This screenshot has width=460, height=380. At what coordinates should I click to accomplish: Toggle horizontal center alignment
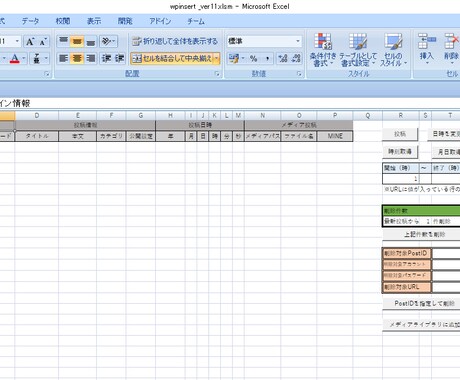pos(77,59)
